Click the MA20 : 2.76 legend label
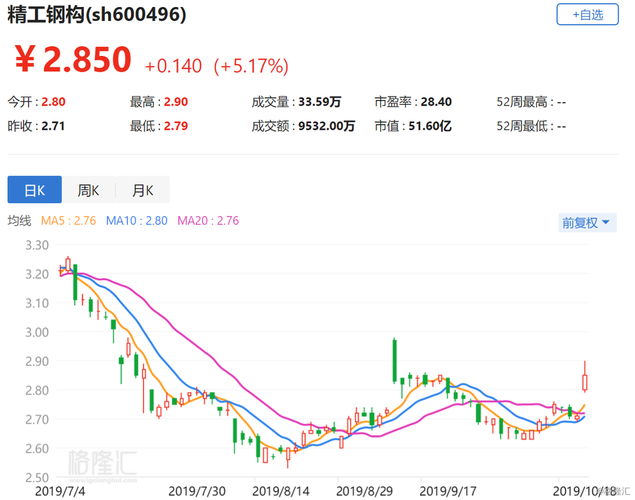Screen dimensions: 635x500 click(208, 221)
